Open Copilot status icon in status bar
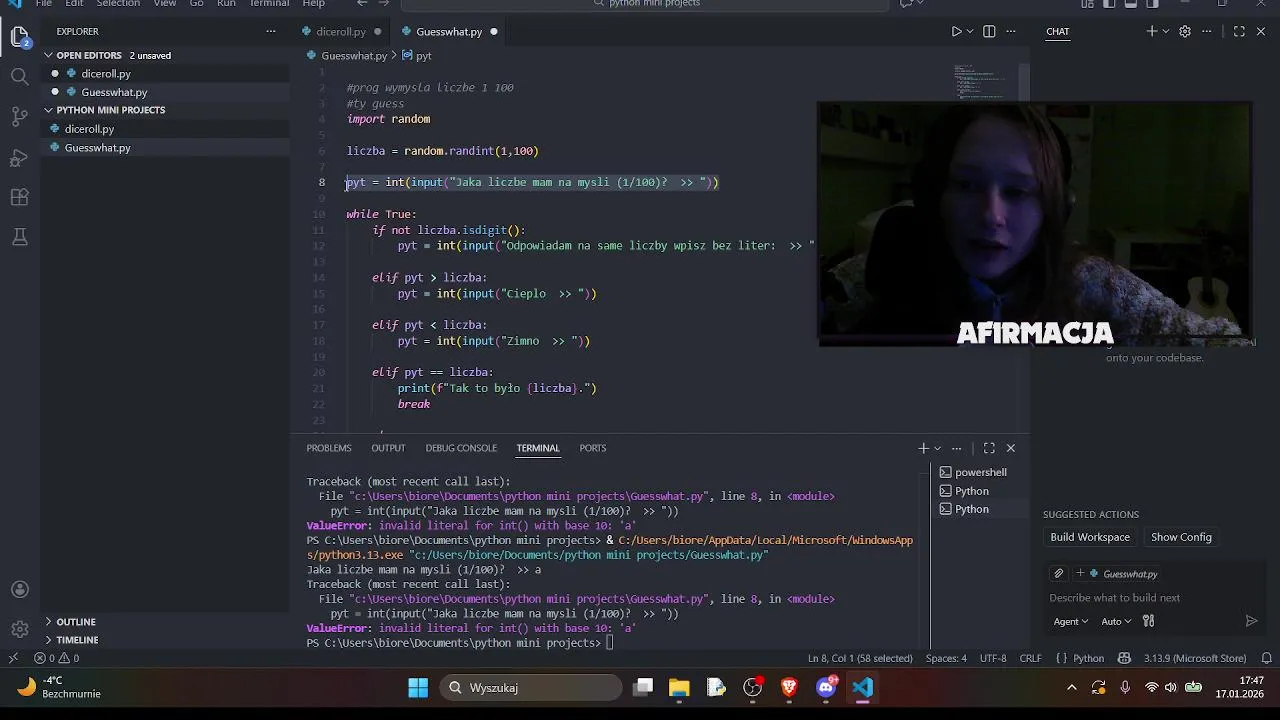 [x=1124, y=658]
